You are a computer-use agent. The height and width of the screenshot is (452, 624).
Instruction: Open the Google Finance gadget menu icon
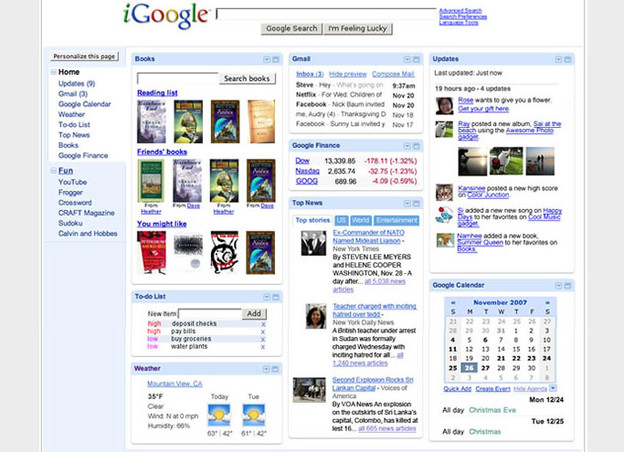click(407, 146)
